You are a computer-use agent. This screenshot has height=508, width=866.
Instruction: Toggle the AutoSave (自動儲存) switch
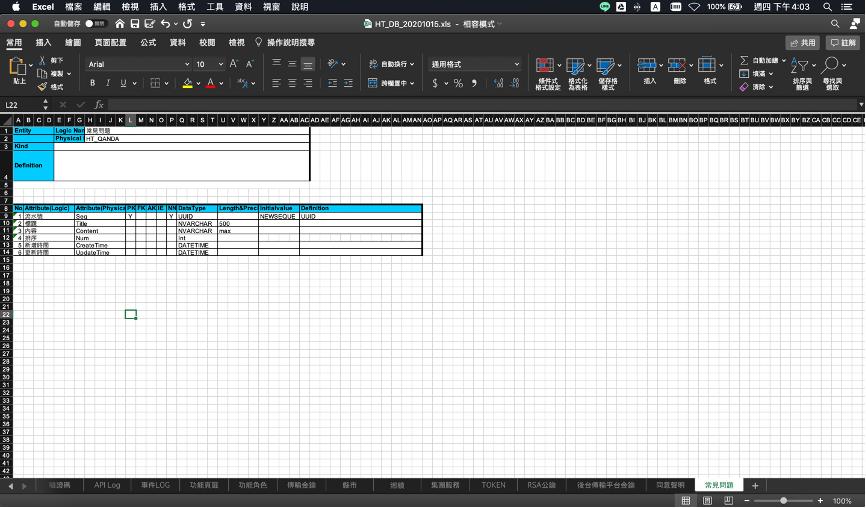tap(95, 24)
